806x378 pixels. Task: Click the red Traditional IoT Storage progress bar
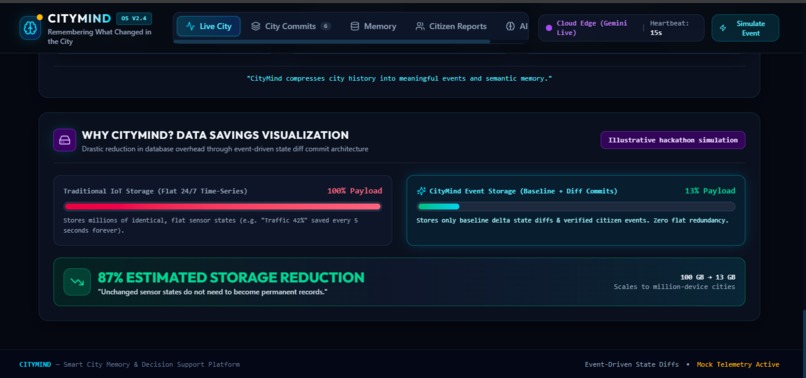click(x=223, y=206)
